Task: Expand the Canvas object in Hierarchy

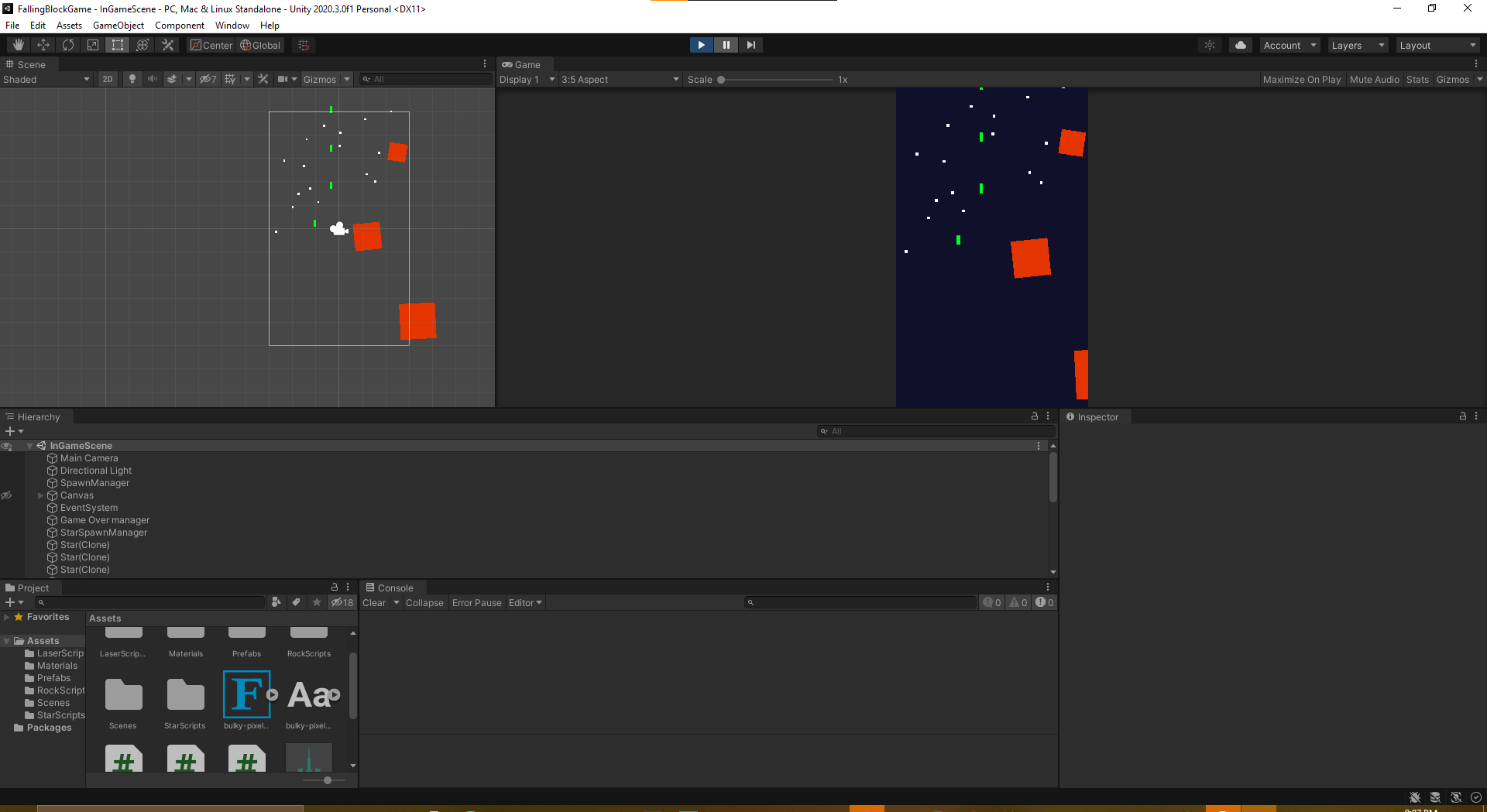Action: pos(41,495)
